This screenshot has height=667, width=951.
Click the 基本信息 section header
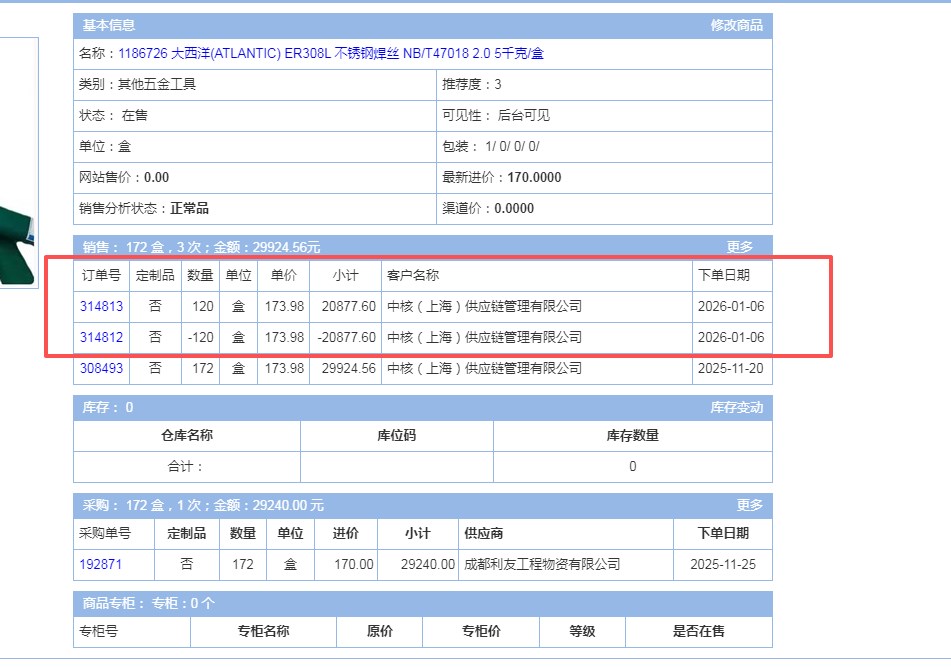click(109, 25)
